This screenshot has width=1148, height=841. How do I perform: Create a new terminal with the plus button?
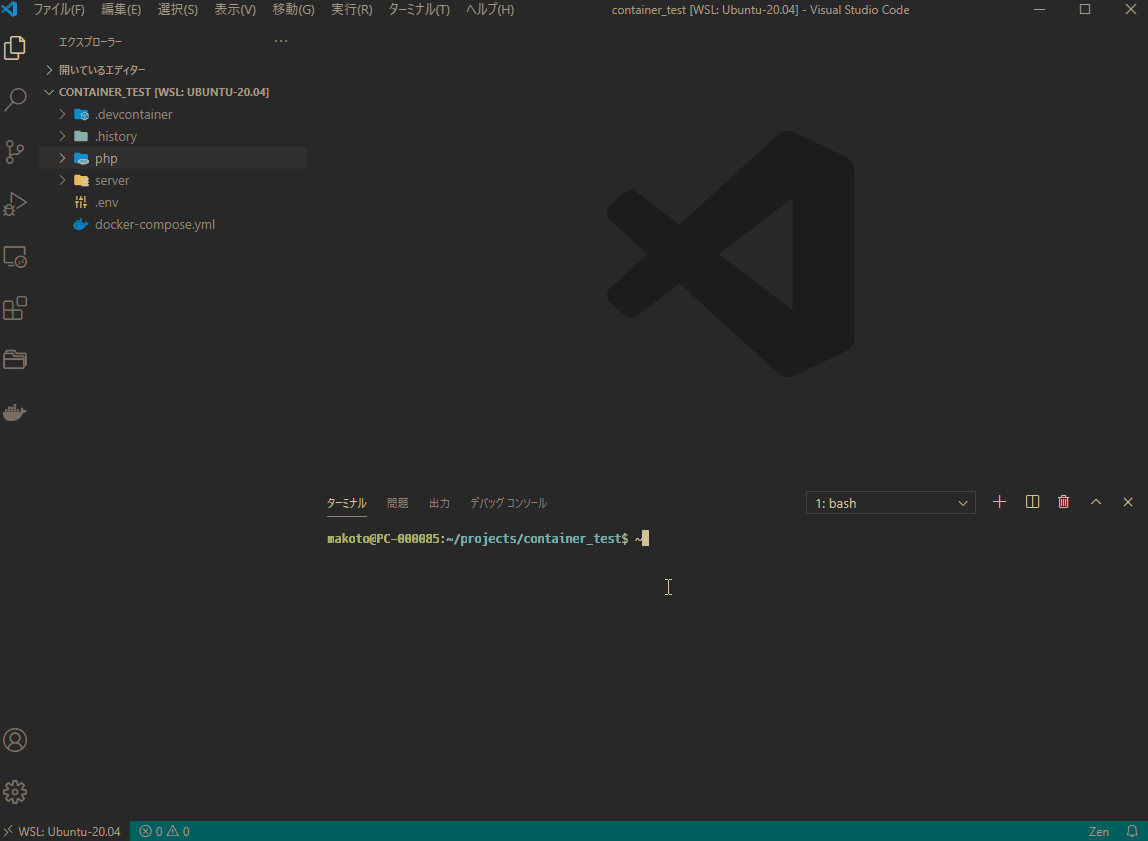[x=999, y=502]
